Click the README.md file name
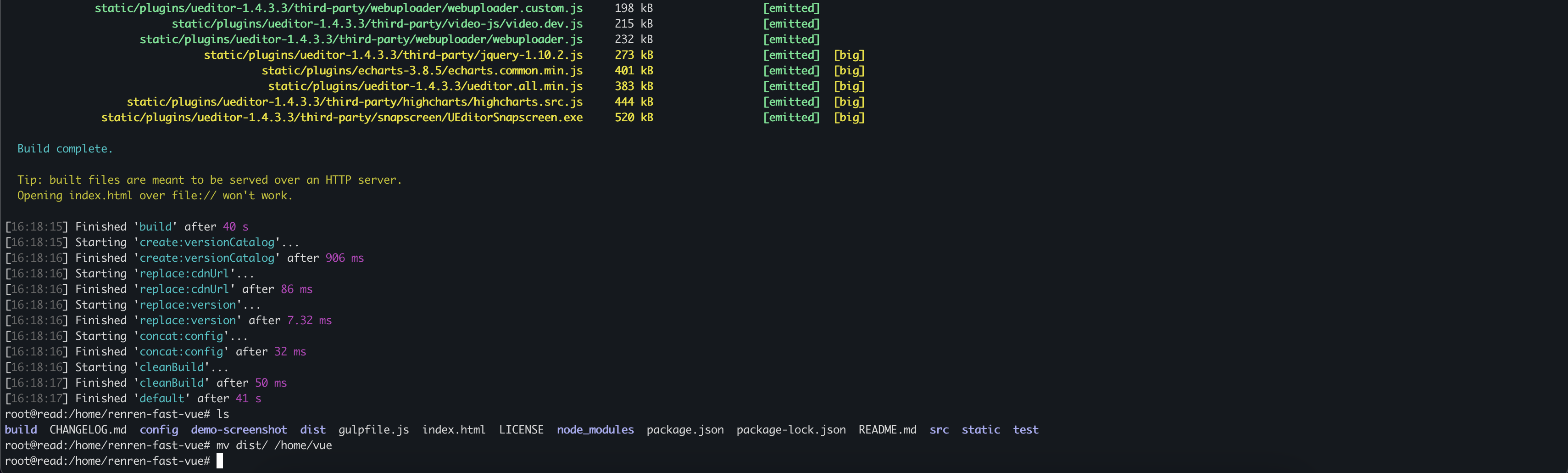 tap(887, 430)
